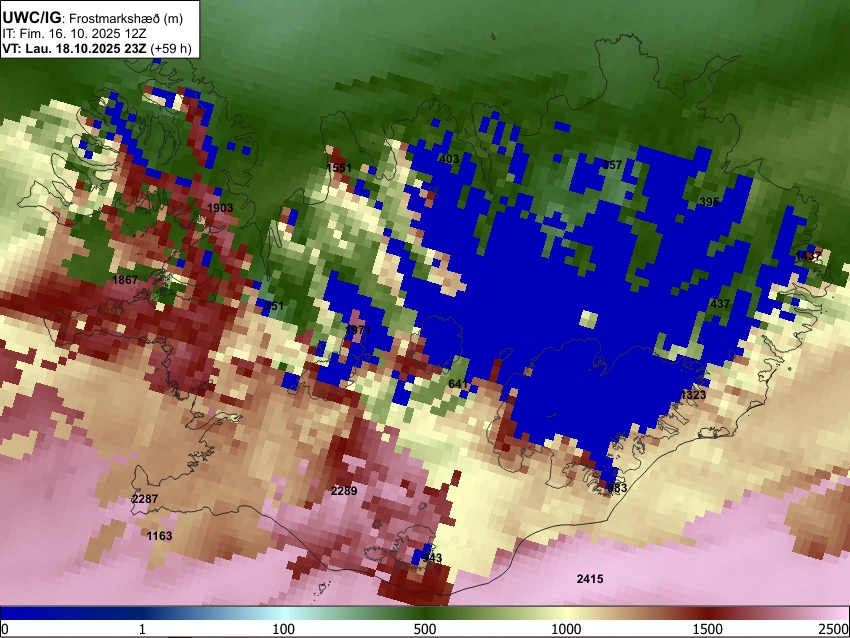This screenshot has height=638, width=850.
Task: Select the IT: Fim. 16. 10. 2025 12Z line
Action: 74,34
